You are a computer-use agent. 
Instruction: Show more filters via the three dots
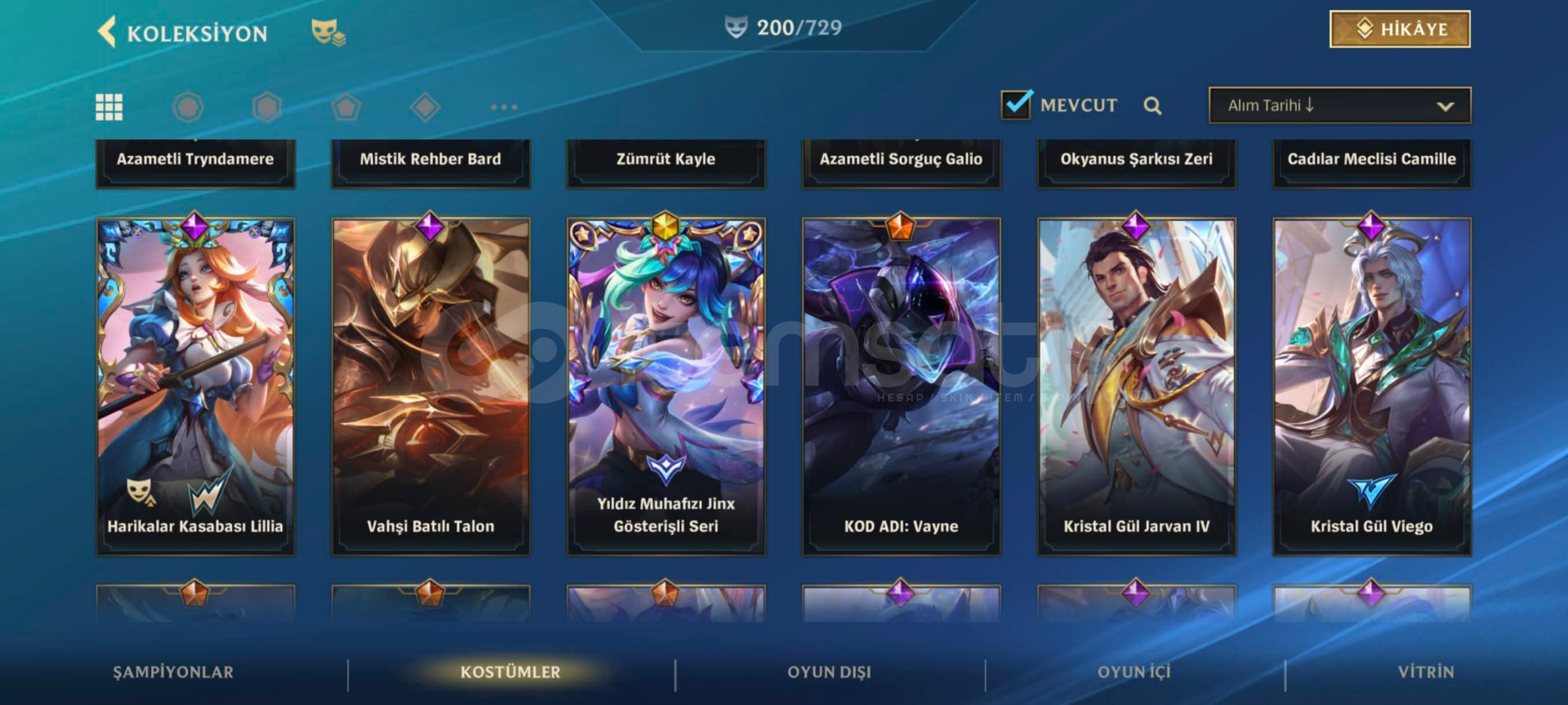pos(504,107)
